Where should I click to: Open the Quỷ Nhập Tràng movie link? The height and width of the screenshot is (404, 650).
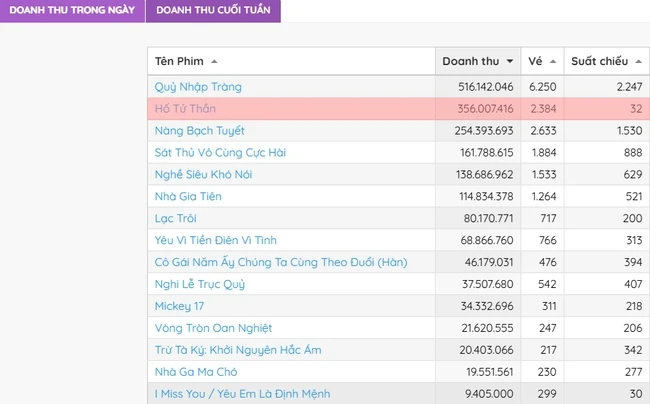(x=198, y=87)
